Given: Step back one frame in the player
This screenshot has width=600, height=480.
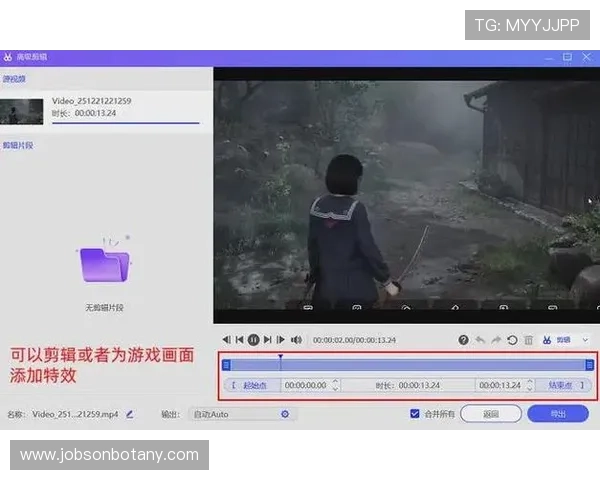Looking at the screenshot, I should [x=227, y=340].
